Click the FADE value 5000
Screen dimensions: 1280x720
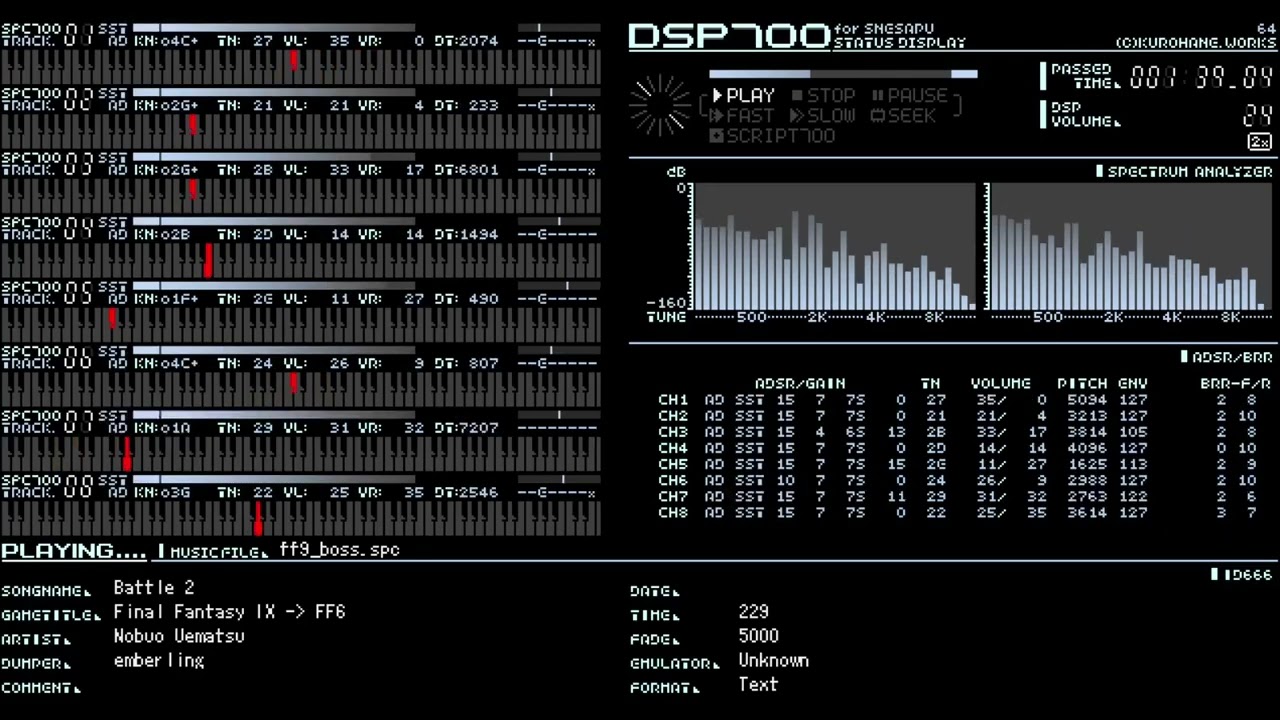758,636
